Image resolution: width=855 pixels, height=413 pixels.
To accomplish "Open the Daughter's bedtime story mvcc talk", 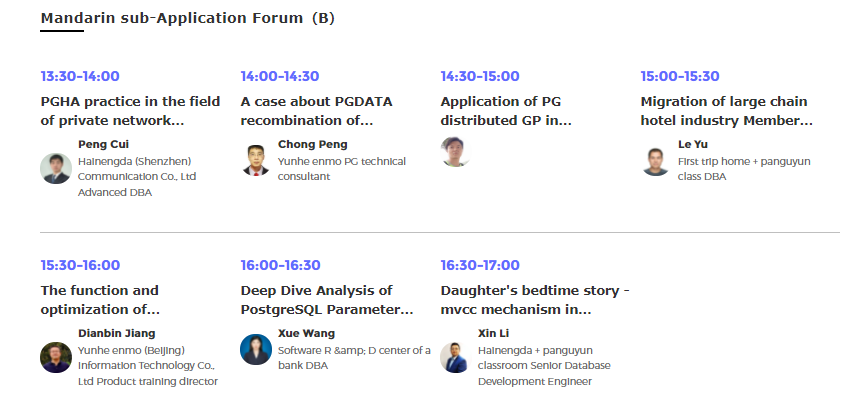I will 535,300.
